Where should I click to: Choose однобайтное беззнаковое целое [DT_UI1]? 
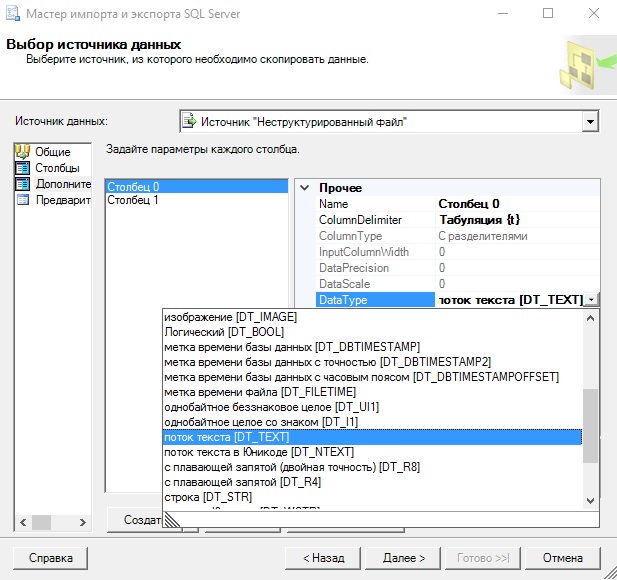click(x=372, y=407)
